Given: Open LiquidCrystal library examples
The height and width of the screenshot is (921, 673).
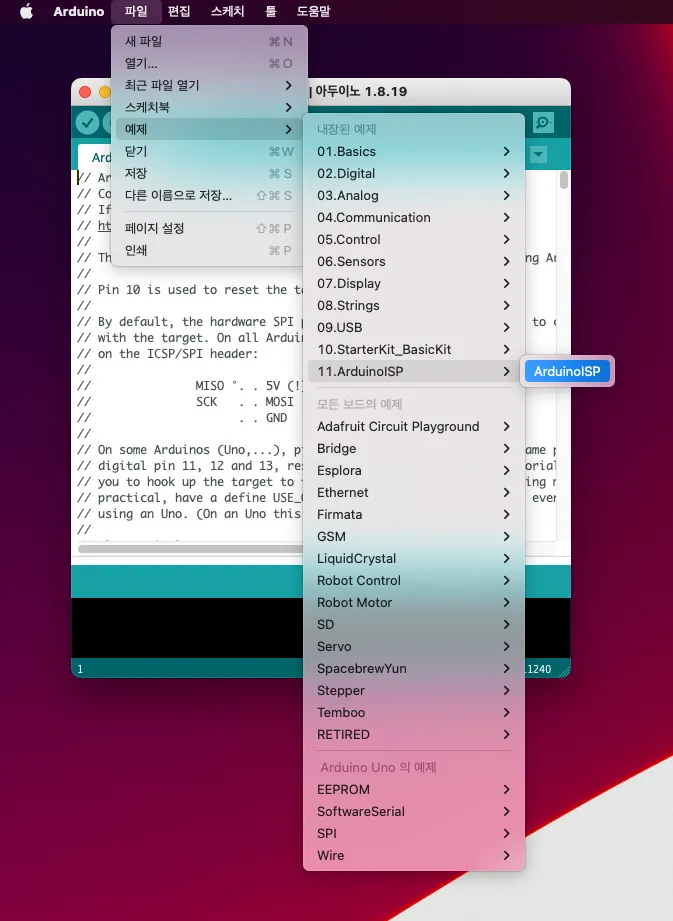Looking at the screenshot, I should point(413,559).
